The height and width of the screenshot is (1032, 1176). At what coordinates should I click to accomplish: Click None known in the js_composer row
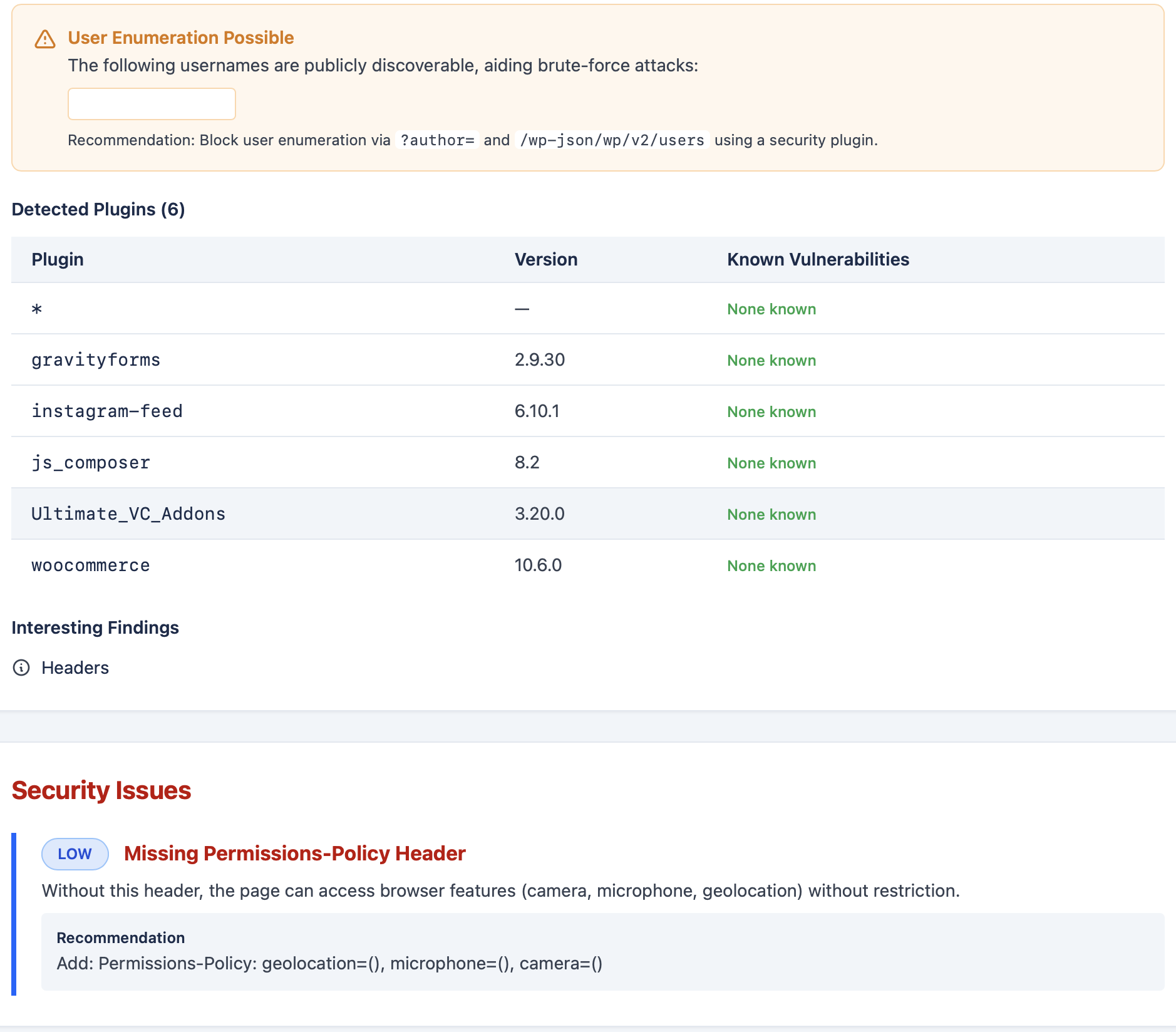[x=771, y=463]
